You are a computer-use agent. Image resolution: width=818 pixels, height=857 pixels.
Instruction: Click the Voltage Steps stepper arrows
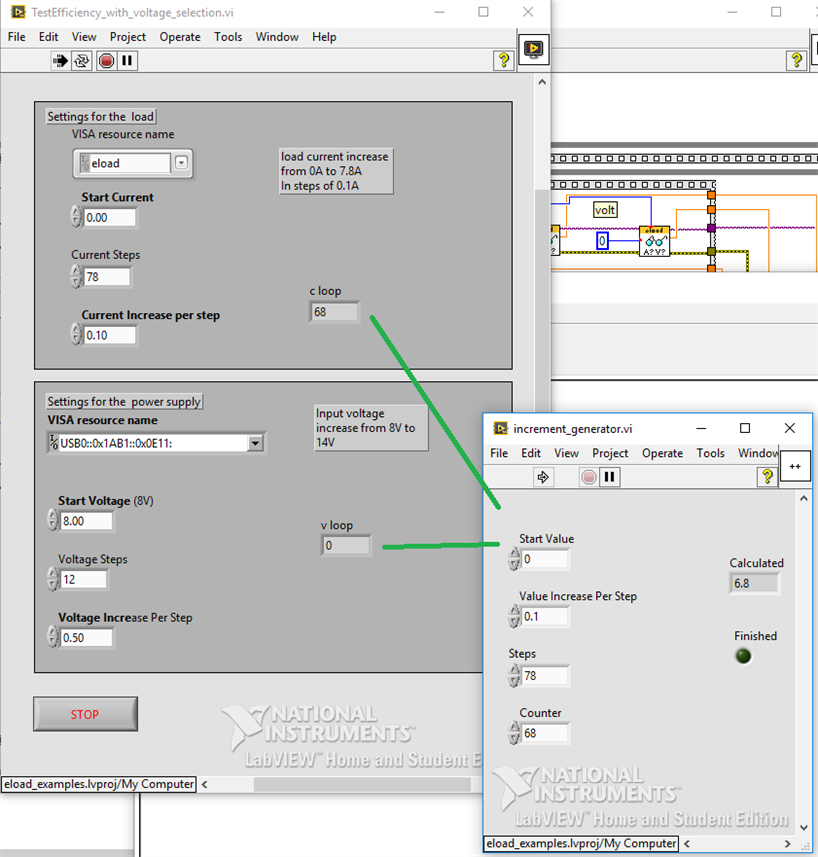point(54,579)
